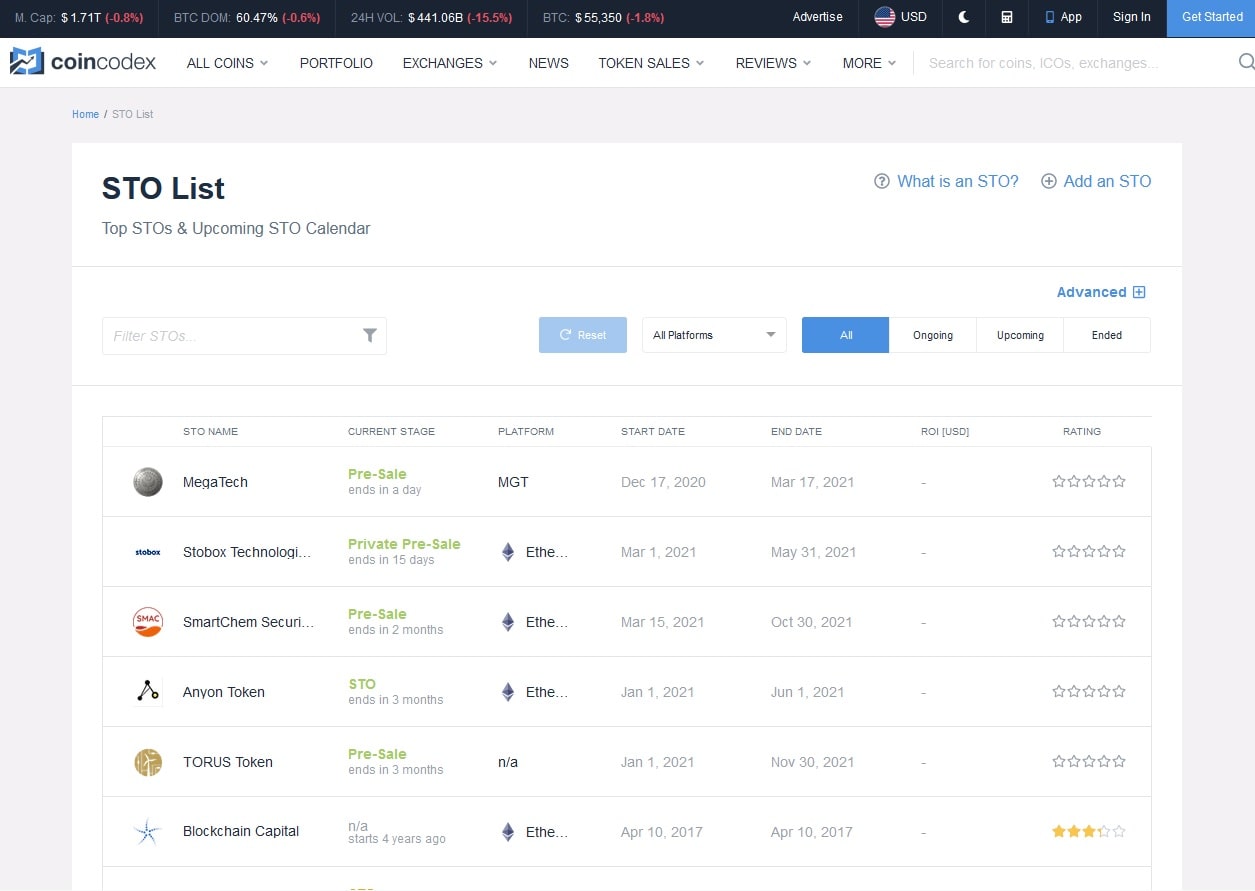
Task: Open the CoinCodex logo homepage
Action: [83, 62]
